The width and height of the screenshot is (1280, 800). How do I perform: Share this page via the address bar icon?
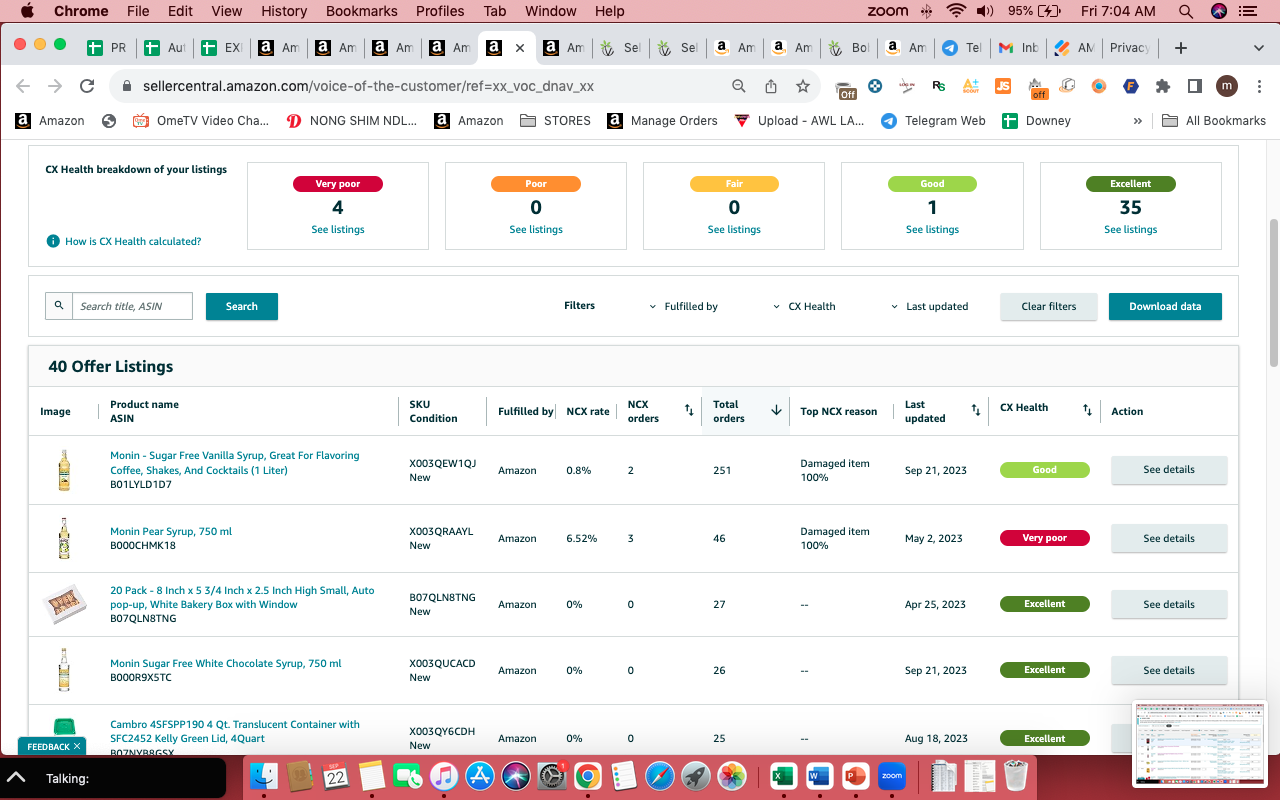click(x=771, y=86)
